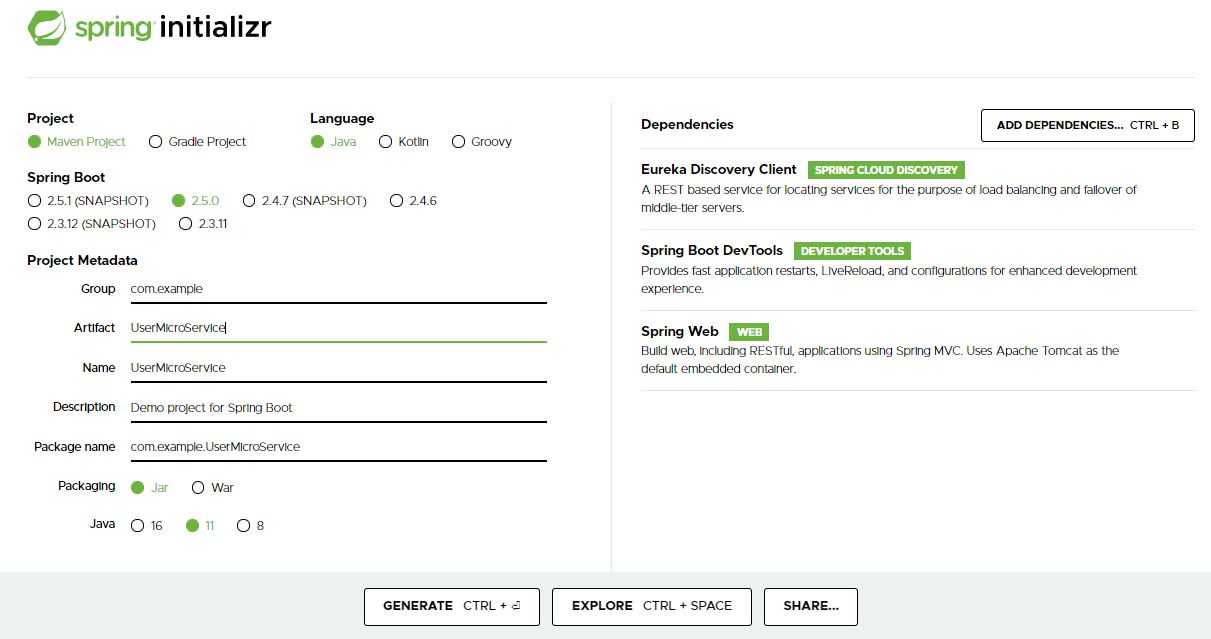Image resolution: width=1211 pixels, height=639 pixels.
Task: Select the Maven Project radio option
Action: click(x=77, y=142)
